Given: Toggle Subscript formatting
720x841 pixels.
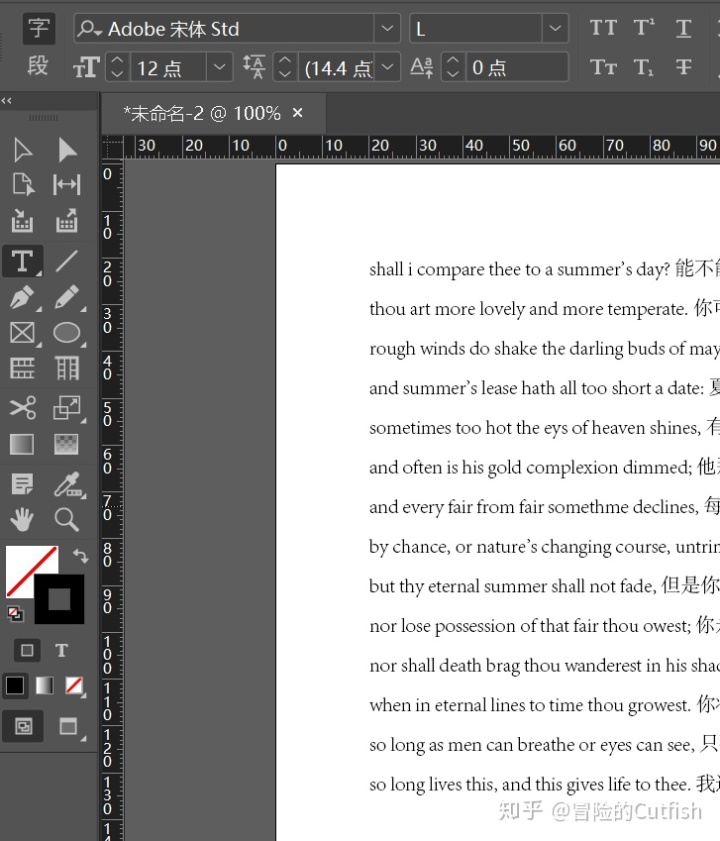Looking at the screenshot, I should [x=644, y=68].
